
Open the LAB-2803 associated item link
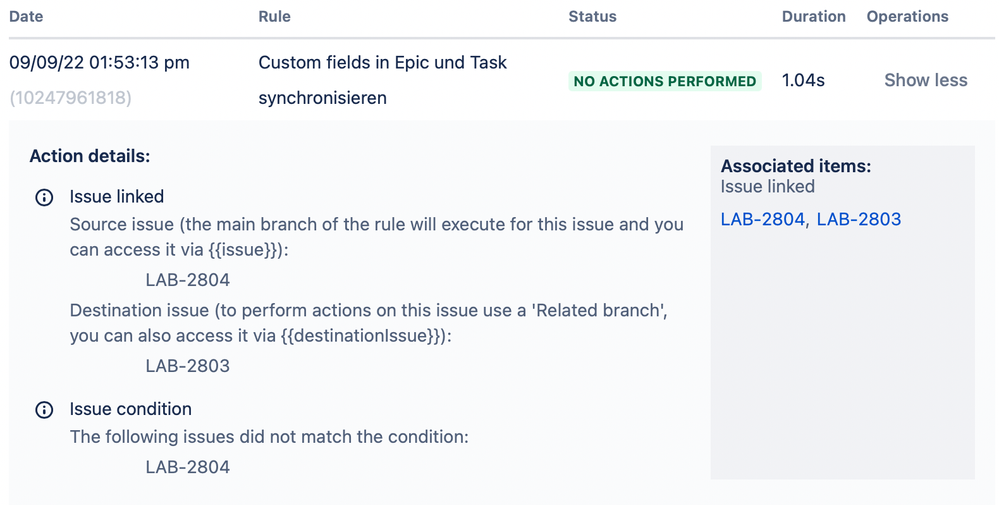coord(859,219)
